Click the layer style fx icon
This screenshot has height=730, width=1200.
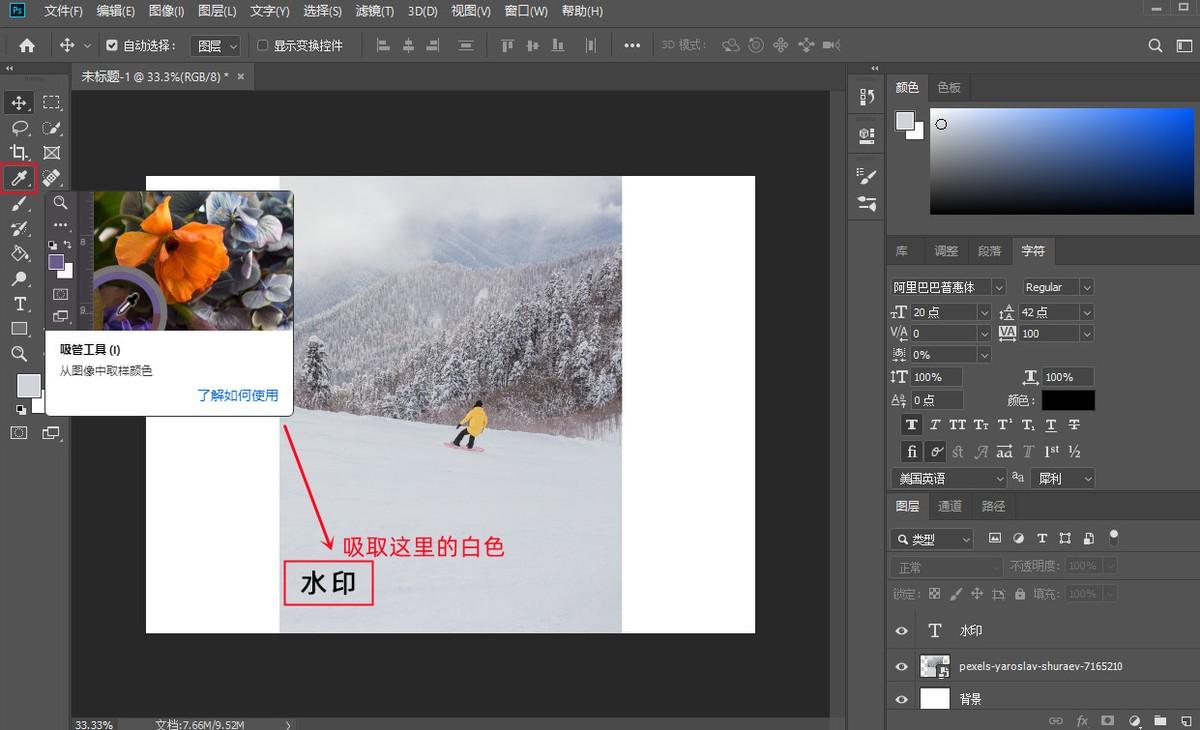pyautogui.click(x=1082, y=720)
